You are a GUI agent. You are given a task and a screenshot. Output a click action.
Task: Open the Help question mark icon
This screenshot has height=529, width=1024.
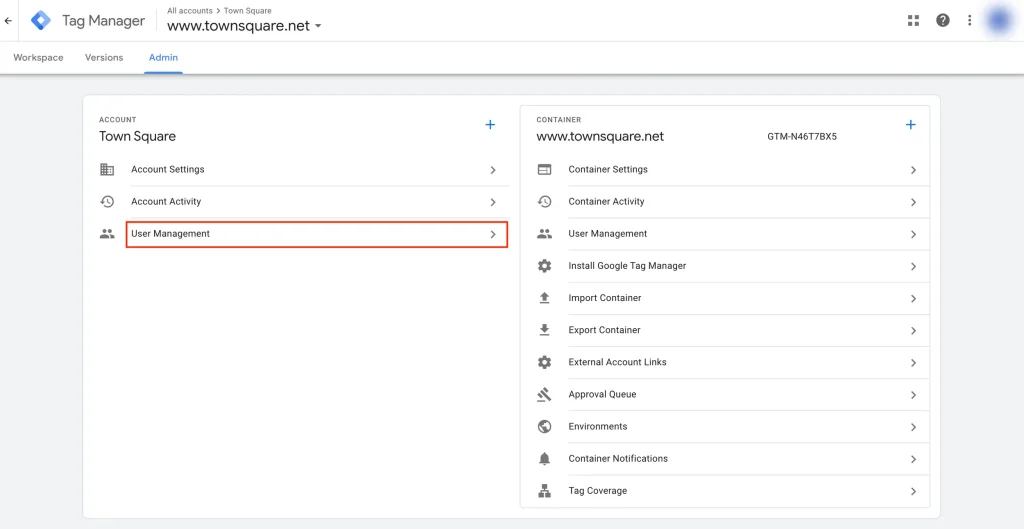point(942,20)
